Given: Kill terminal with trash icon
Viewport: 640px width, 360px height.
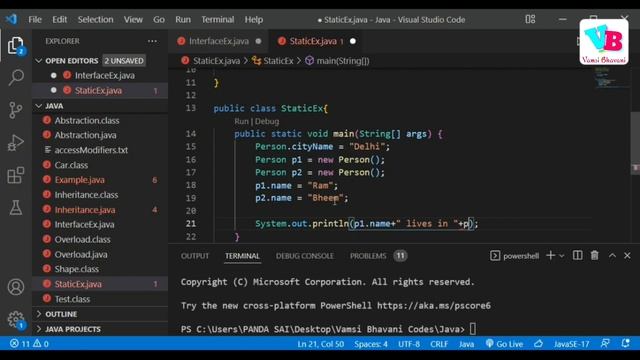Looking at the screenshot, I should 595,256.
